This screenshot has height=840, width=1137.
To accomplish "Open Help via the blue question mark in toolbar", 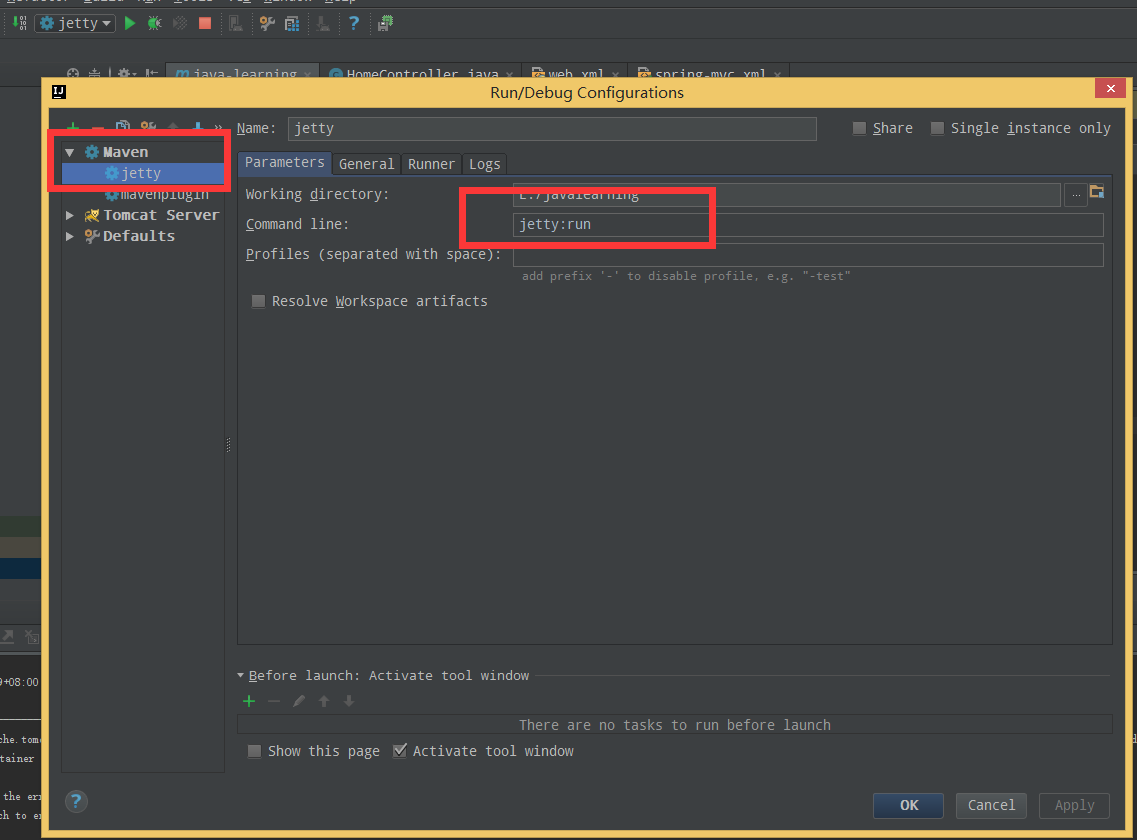I will [x=354, y=23].
